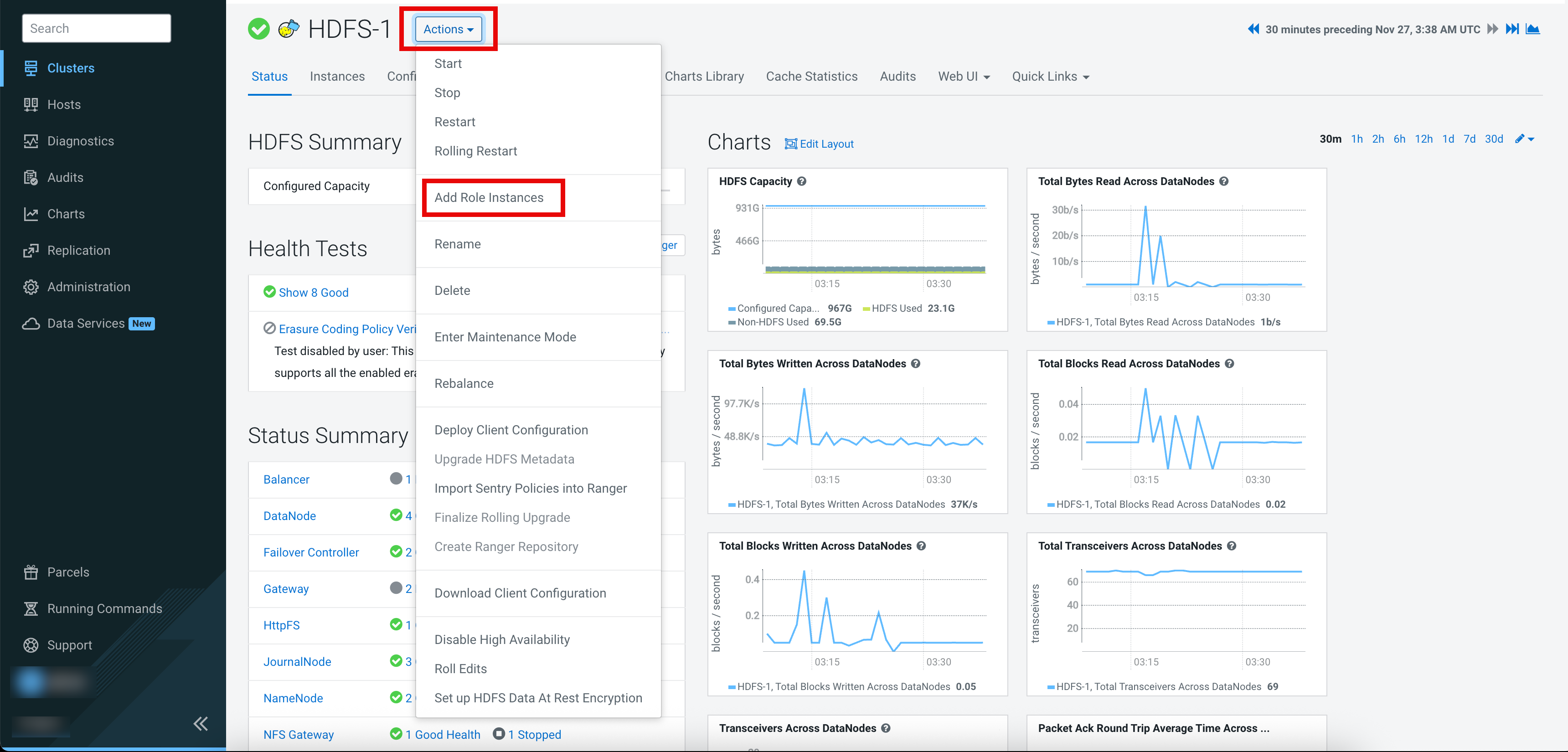Image resolution: width=1568 pixels, height=752 pixels.
Task: Open the chart pencil edit dropdown
Action: point(1524,139)
